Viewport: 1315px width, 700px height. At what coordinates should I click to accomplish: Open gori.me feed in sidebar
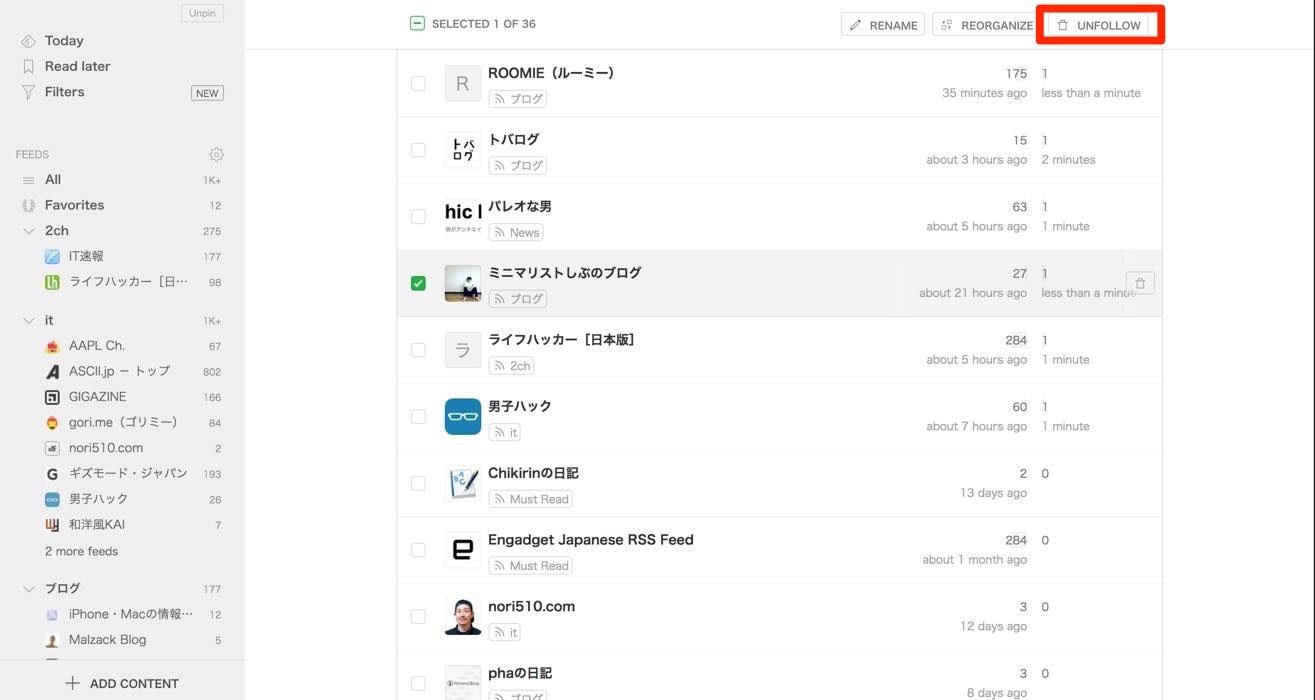[x=123, y=422]
